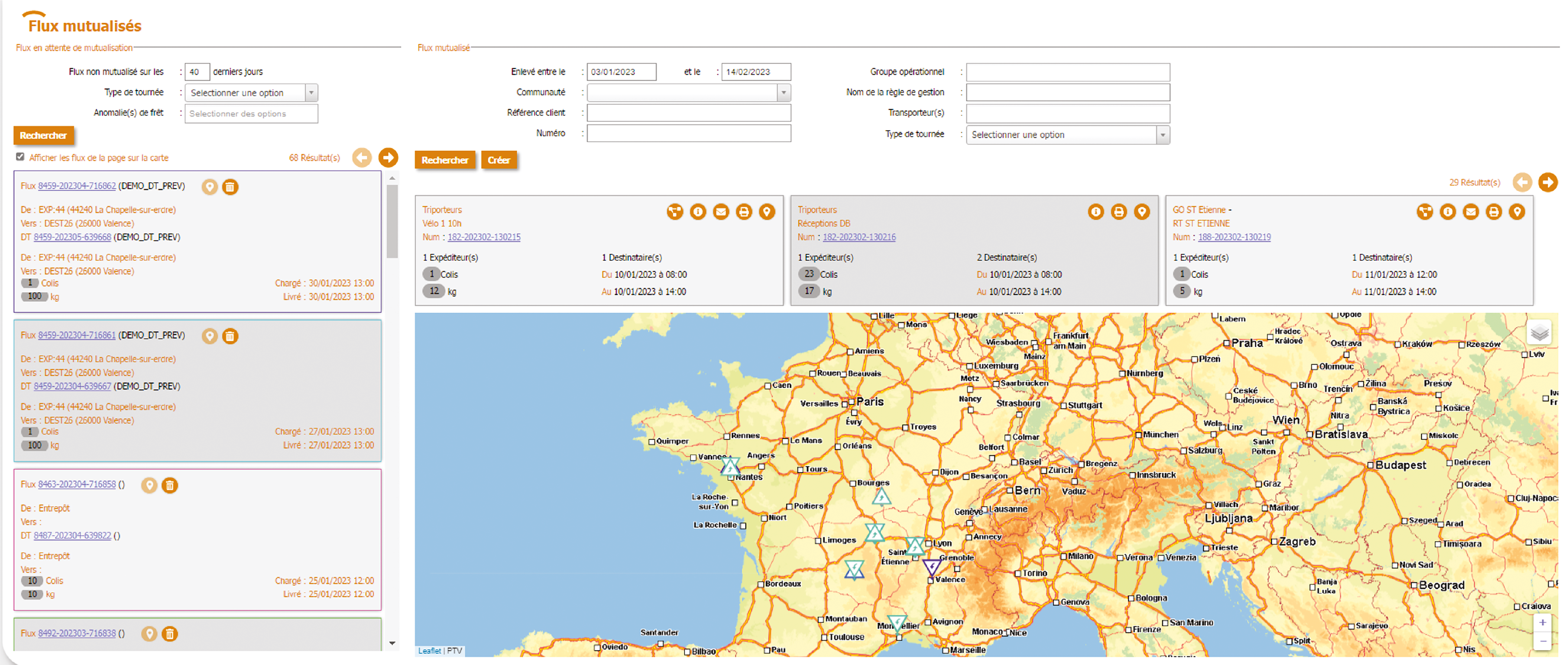
Task: Print the RT ST ETIENNE tour
Action: [1494, 212]
